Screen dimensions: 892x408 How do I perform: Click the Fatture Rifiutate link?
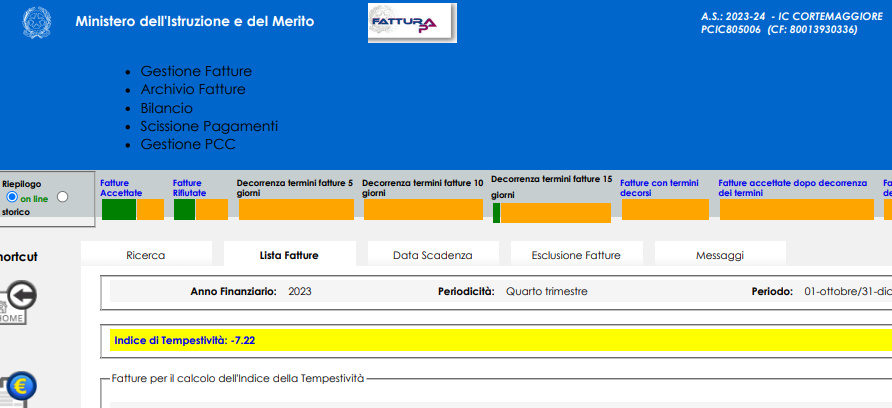click(189, 187)
